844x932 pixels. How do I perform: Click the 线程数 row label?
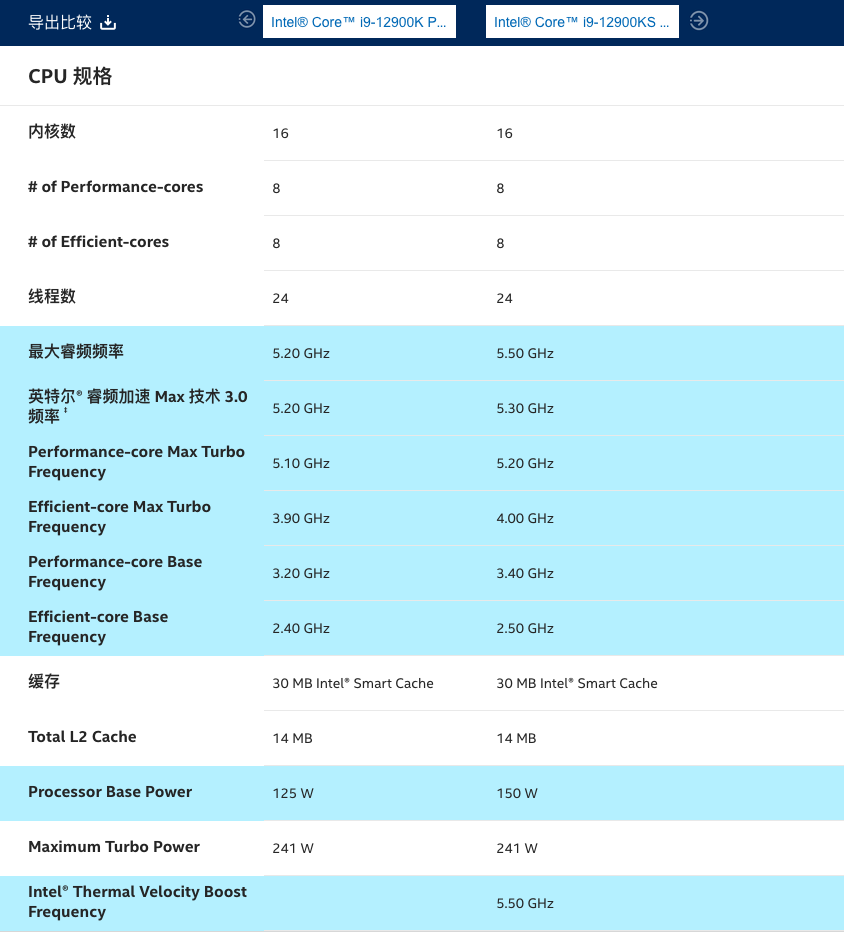coord(52,296)
